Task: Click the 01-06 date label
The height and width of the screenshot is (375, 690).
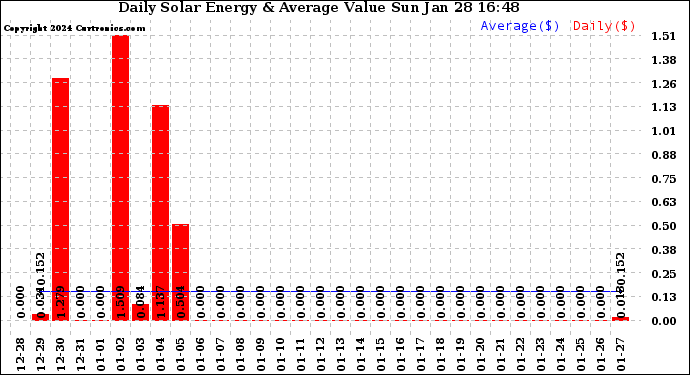Action: 201,354
